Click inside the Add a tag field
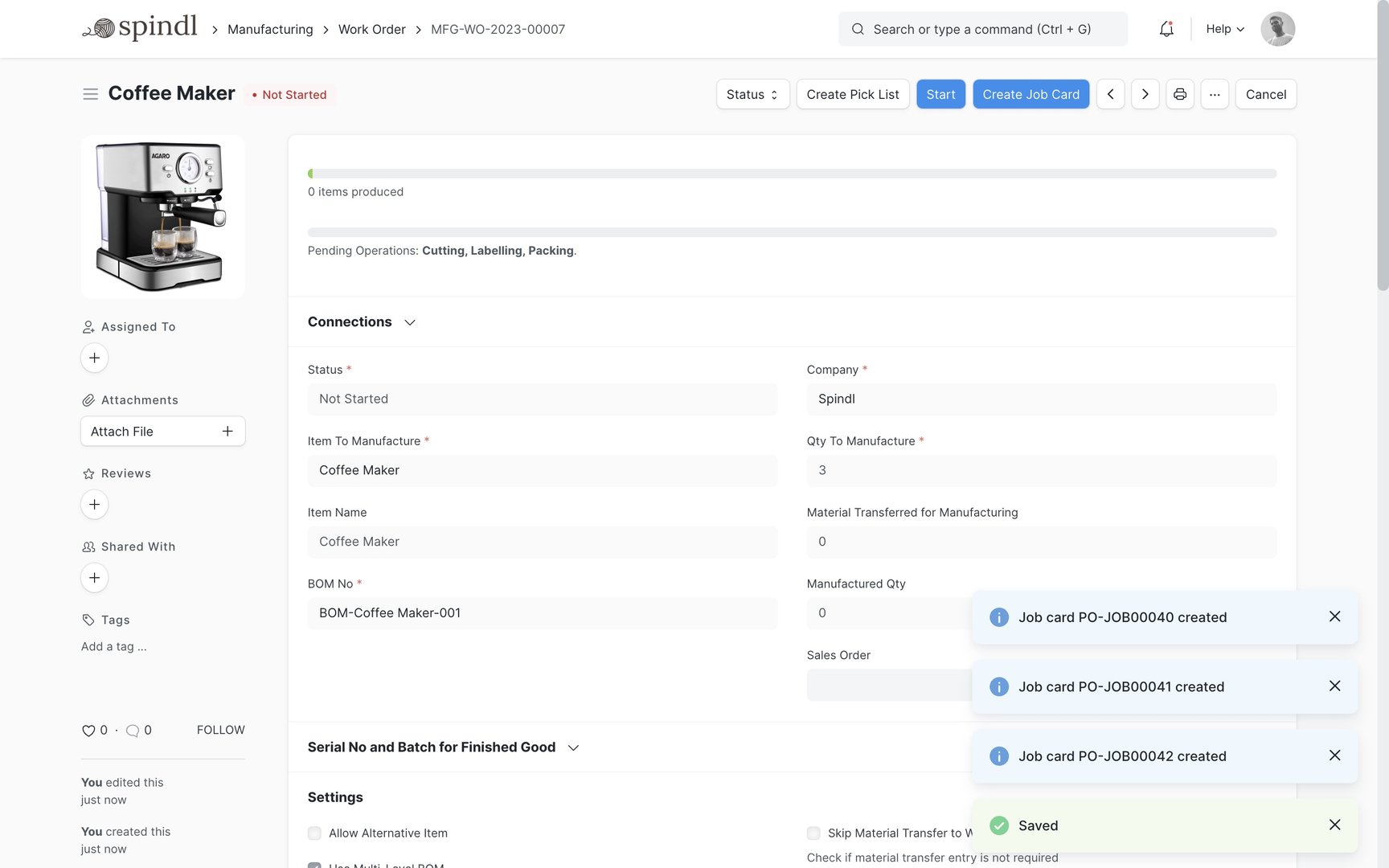This screenshot has height=868, width=1389. [x=113, y=646]
